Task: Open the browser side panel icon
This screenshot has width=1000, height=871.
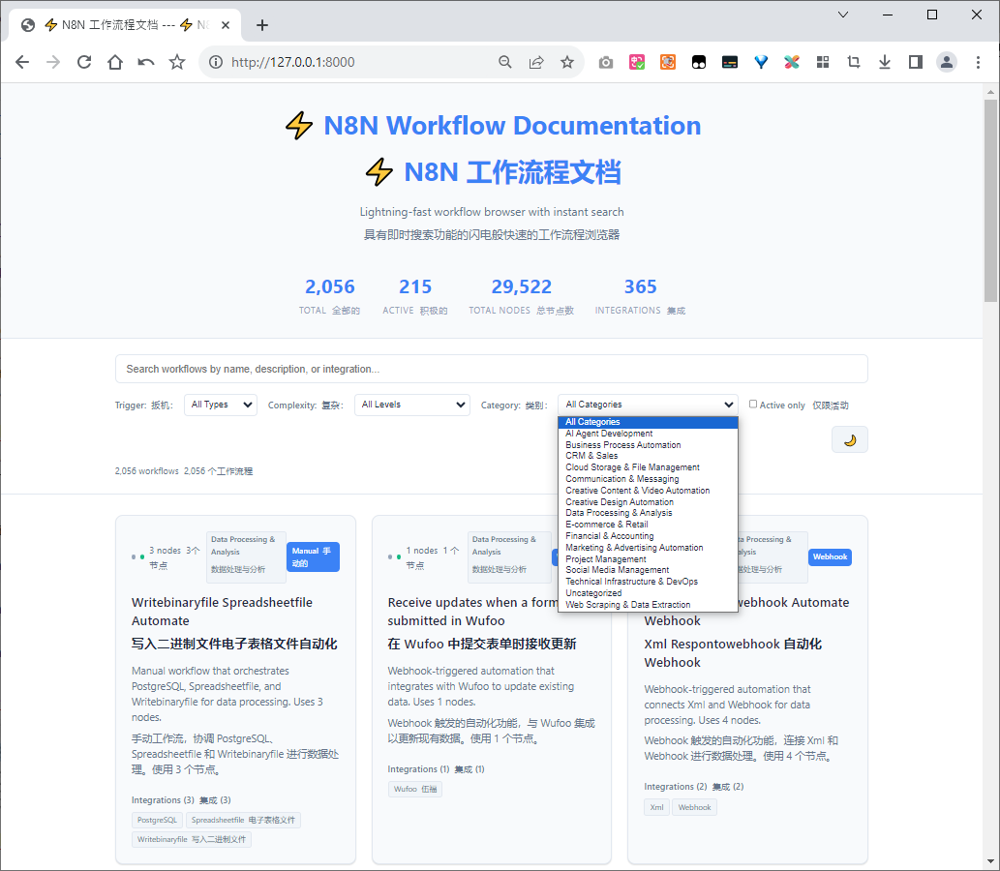Action: coord(915,62)
